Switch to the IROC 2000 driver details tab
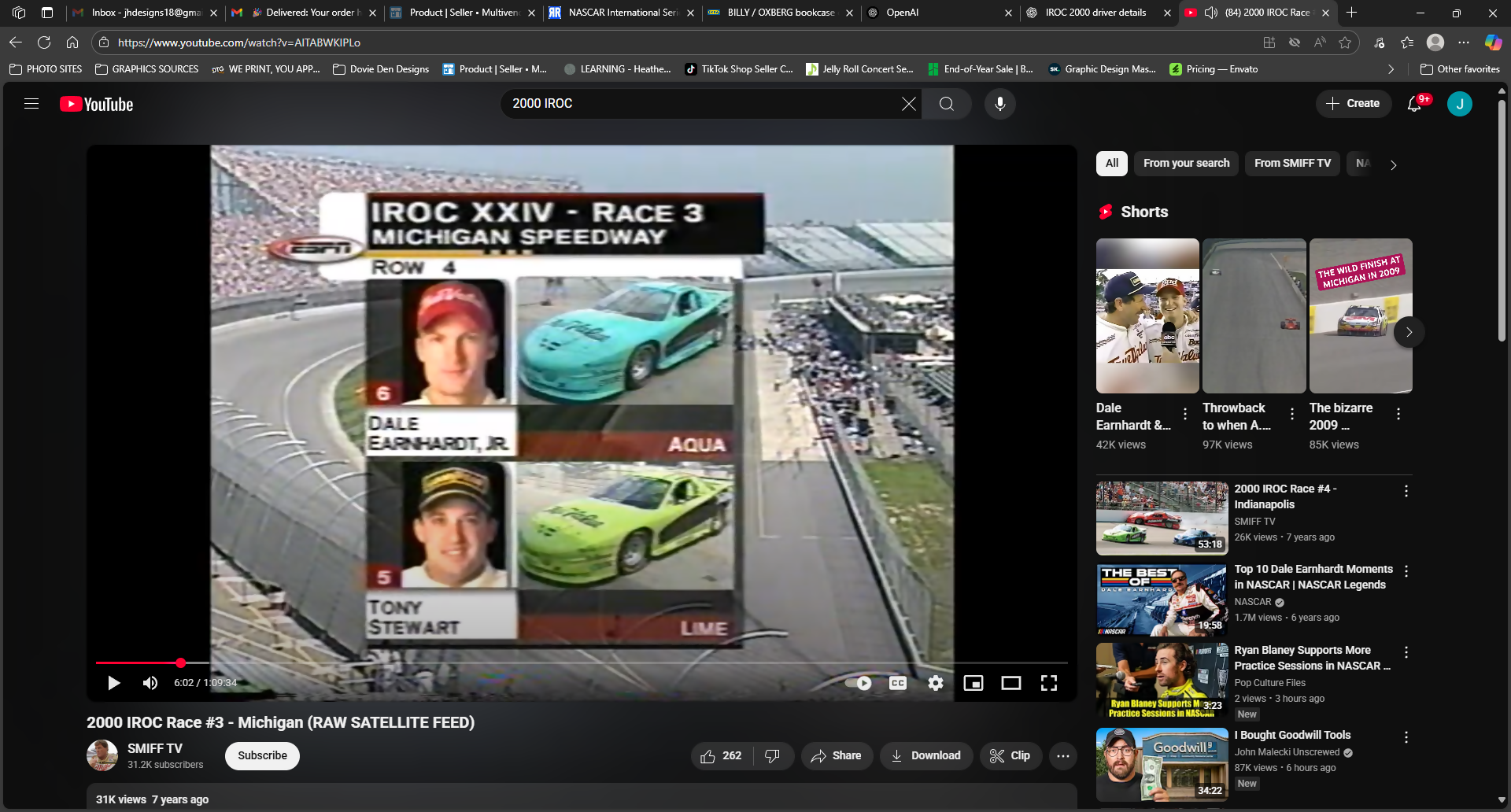1511x812 pixels. [1099, 13]
